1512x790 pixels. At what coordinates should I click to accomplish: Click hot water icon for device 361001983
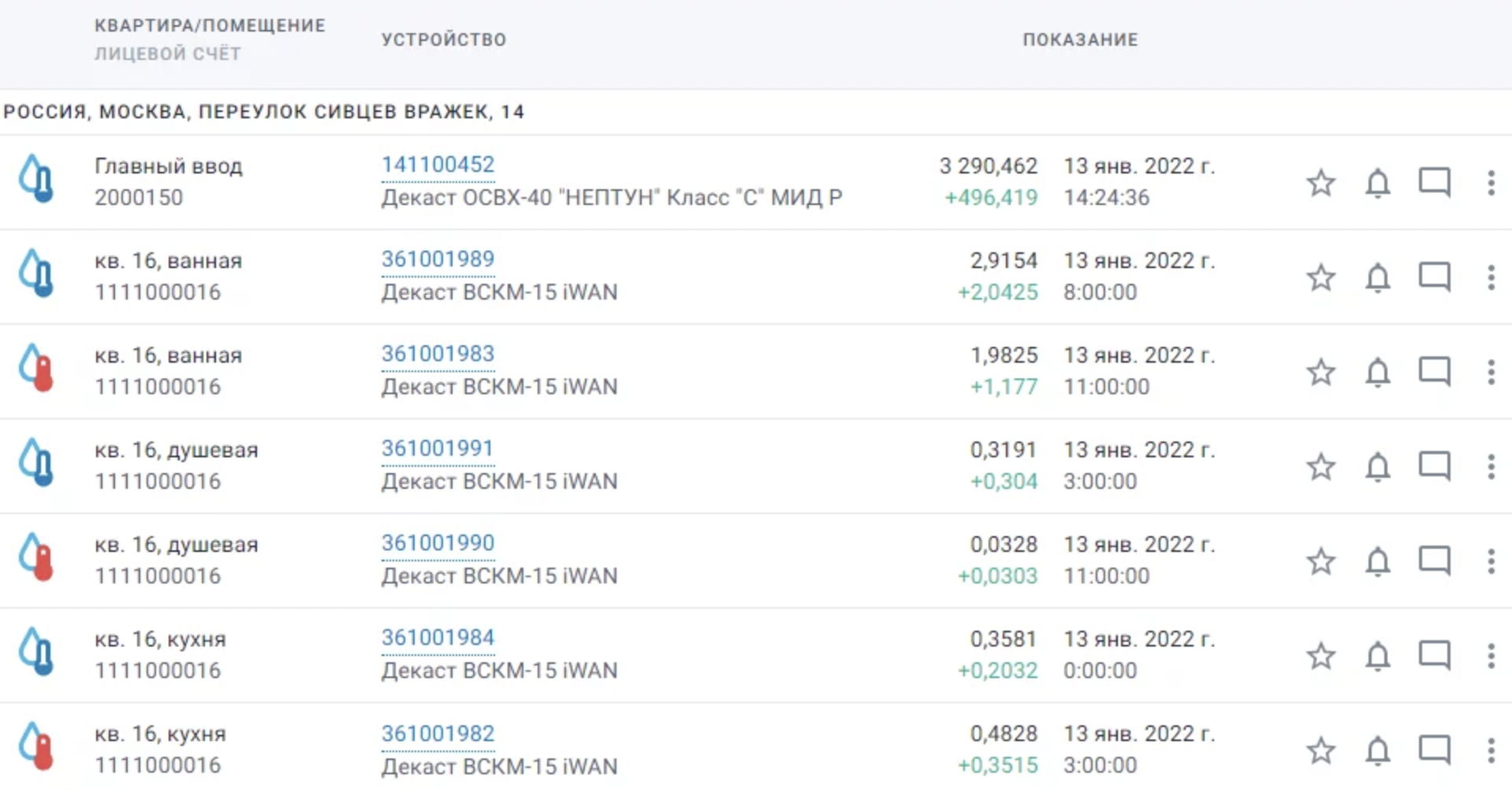click(x=36, y=368)
